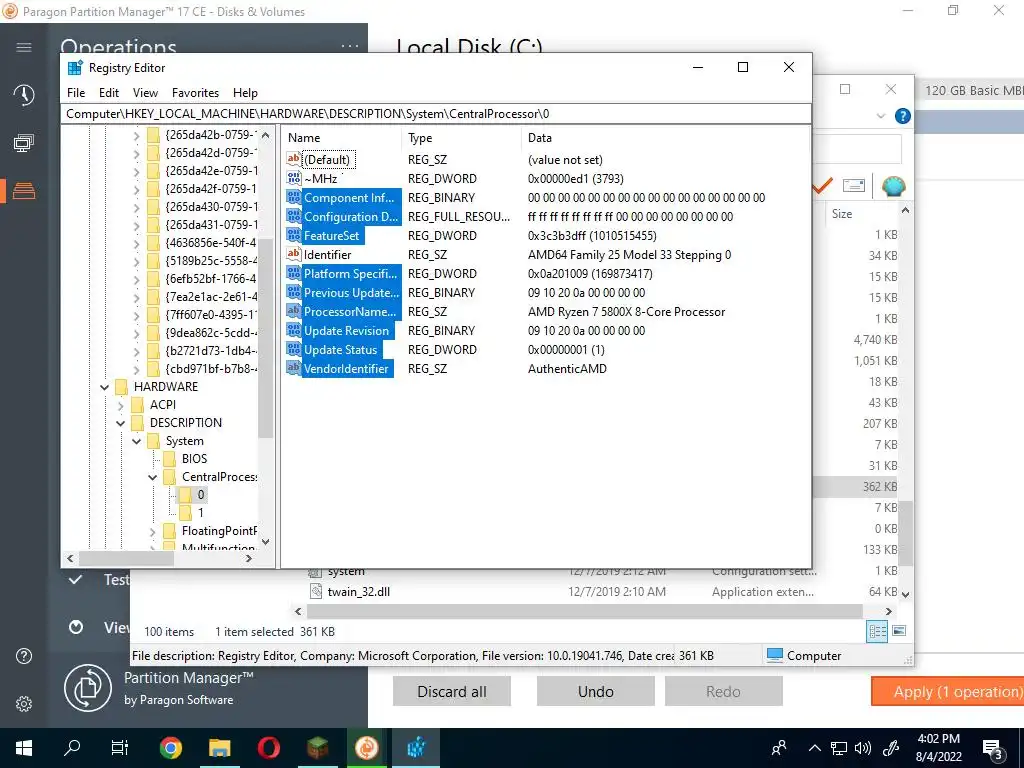Click the blue help icon in file window
1024x768 pixels.
[903, 116]
